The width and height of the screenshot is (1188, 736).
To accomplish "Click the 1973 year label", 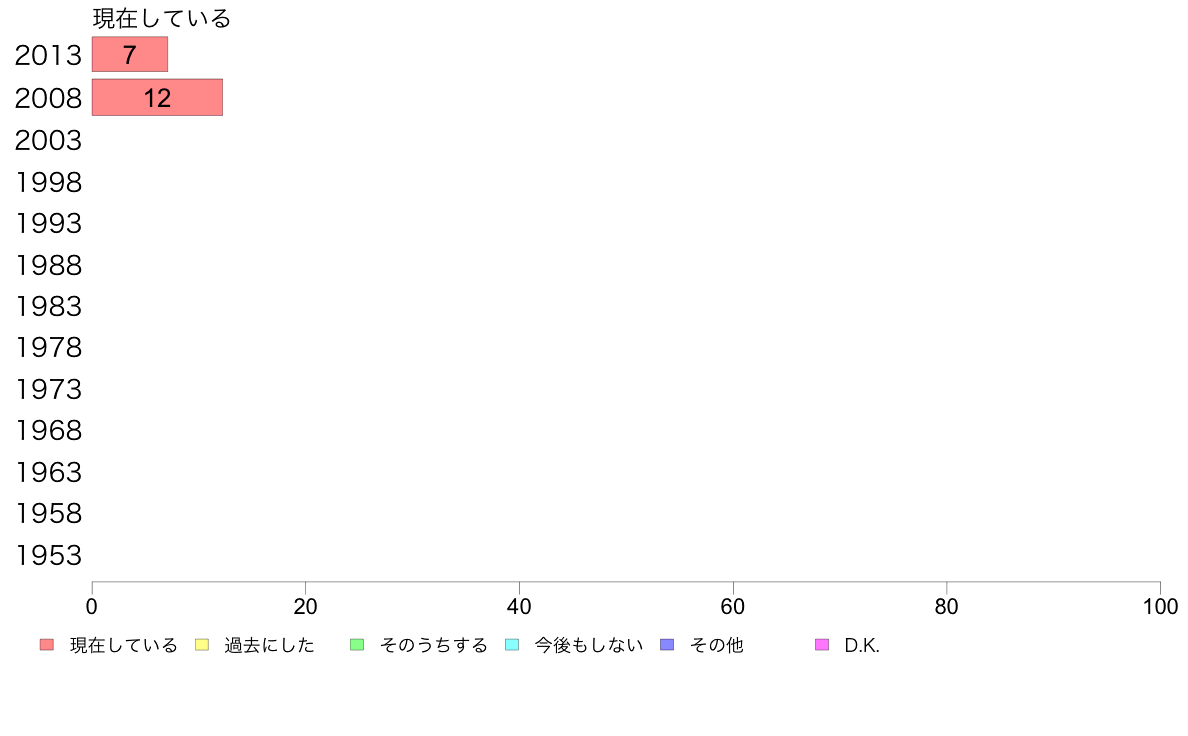I will (x=48, y=389).
